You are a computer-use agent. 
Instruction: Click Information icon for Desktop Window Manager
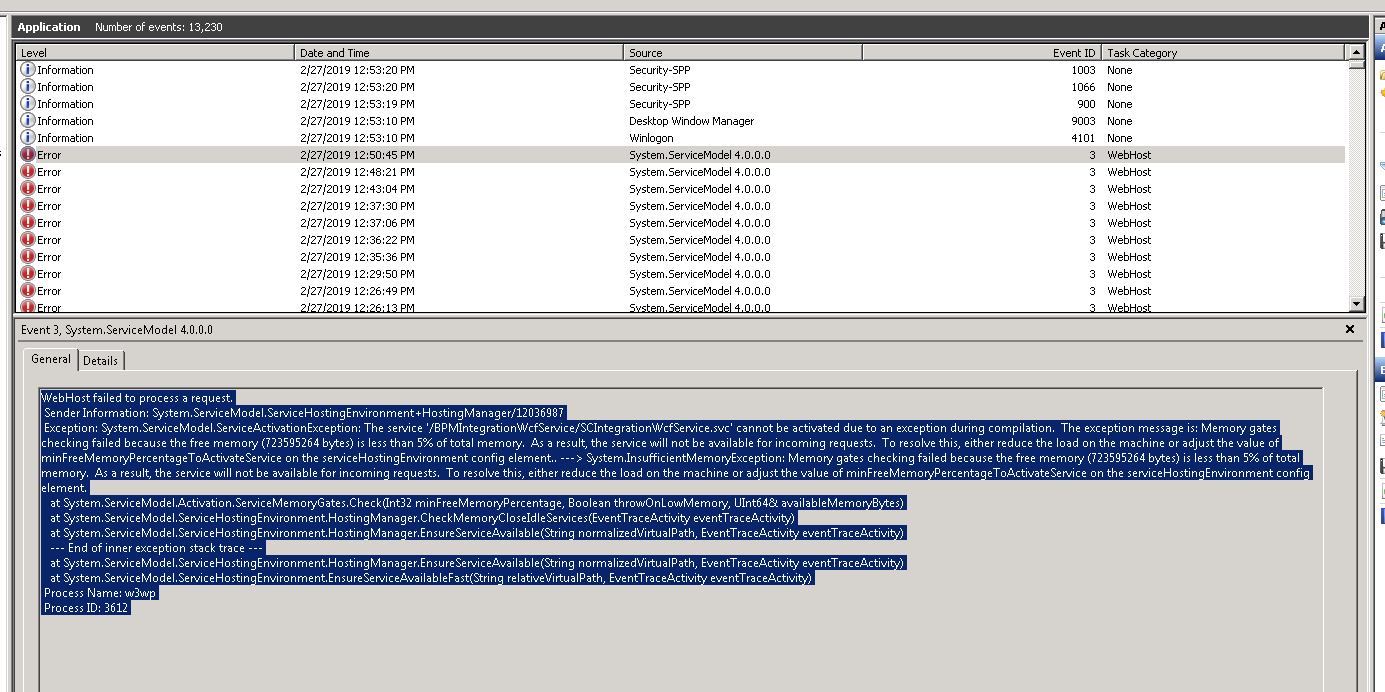[x=28, y=121]
